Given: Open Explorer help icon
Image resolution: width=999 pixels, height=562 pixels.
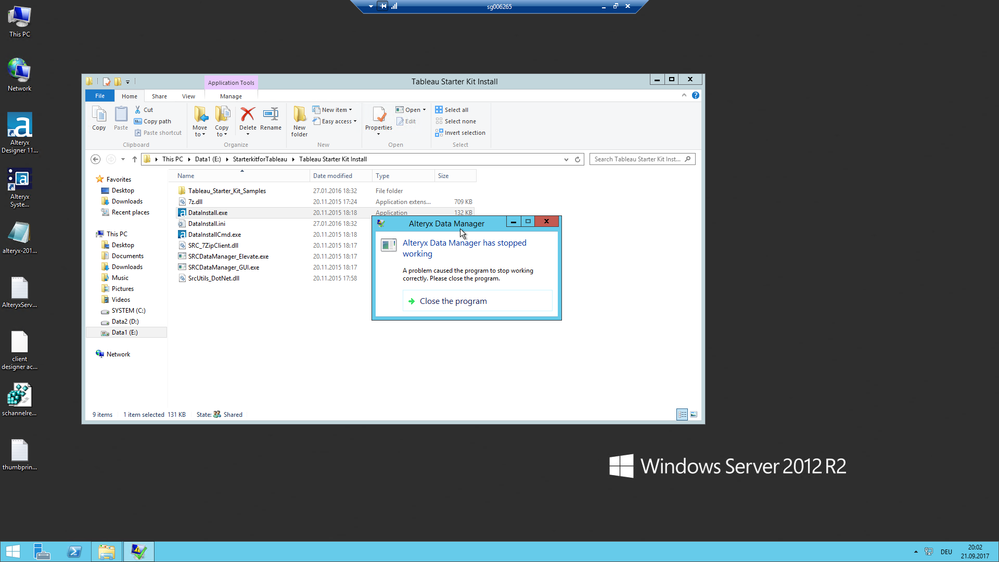Looking at the screenshot, I should (x=695, y=96).
